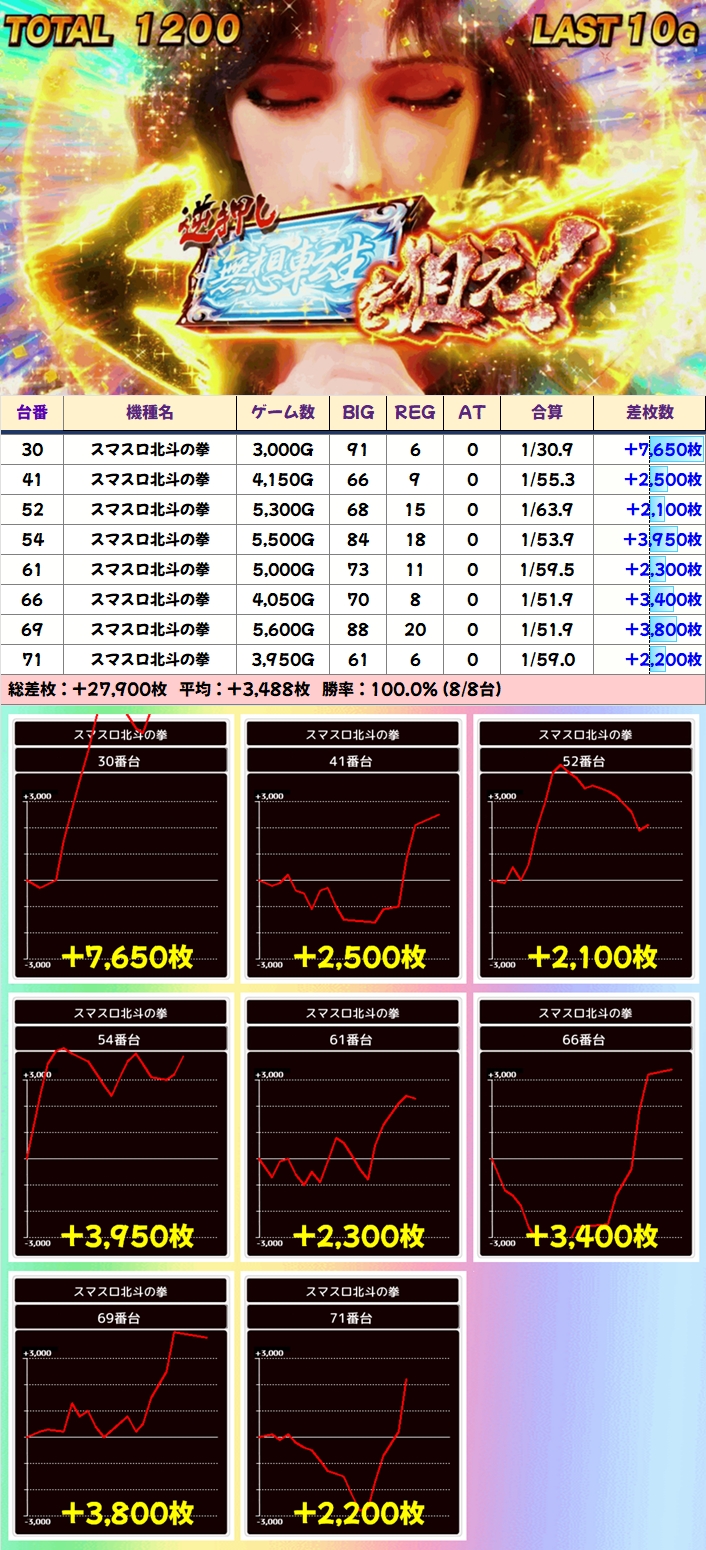Click the TOTAL 1200 counter
The width and height of the screenshot is (706, 1550).
point(123,29)
